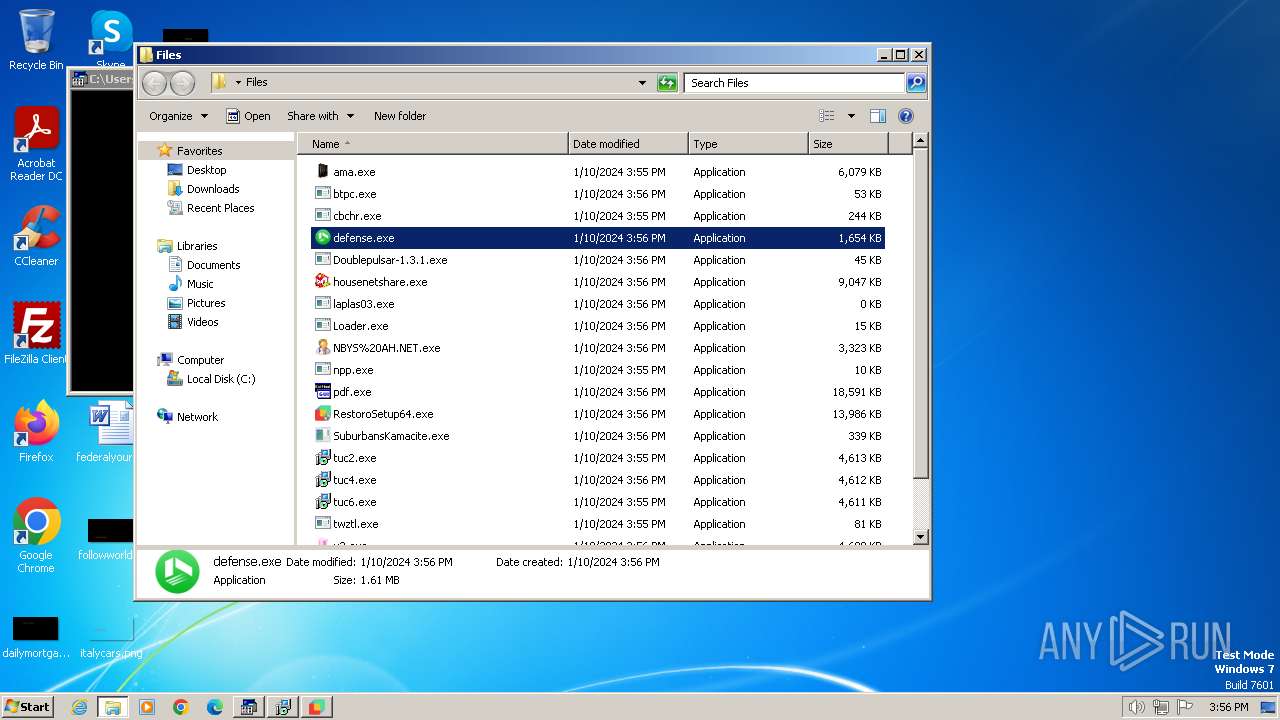Select the btpc.exe file name
This screenshot has width=1280, height=720.
(355, 194)
